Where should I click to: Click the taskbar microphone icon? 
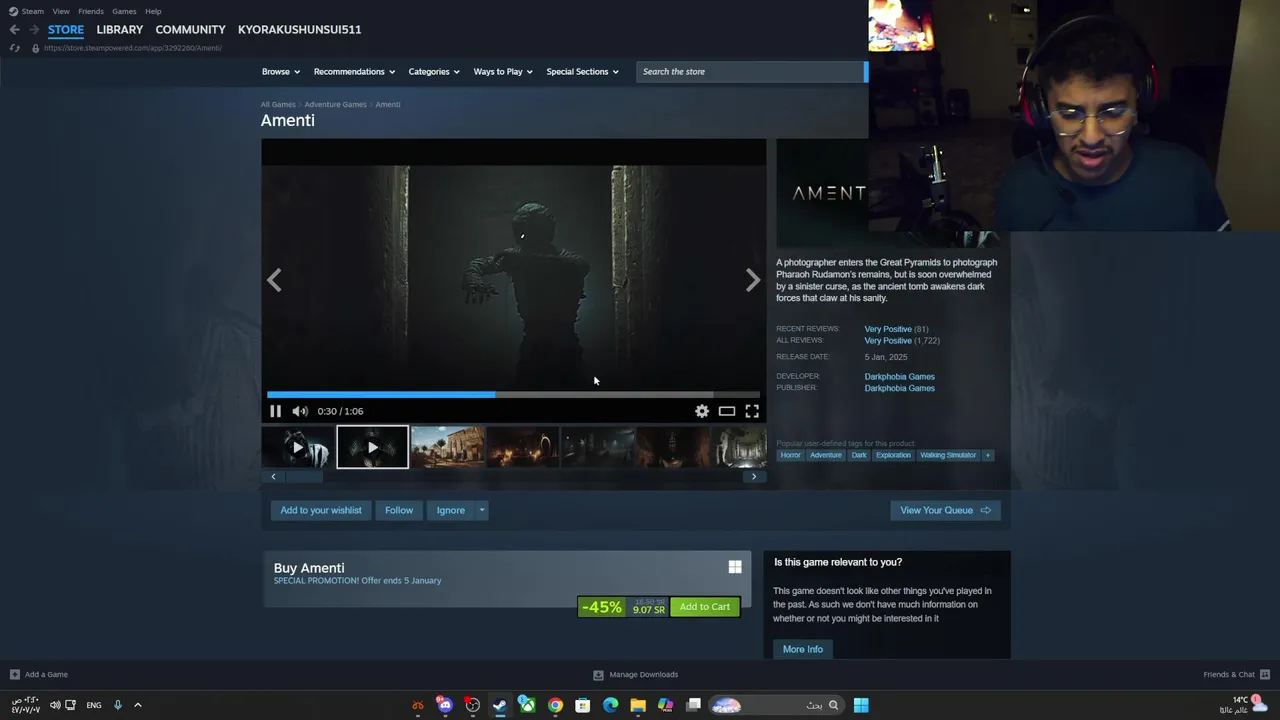[117, 705]
